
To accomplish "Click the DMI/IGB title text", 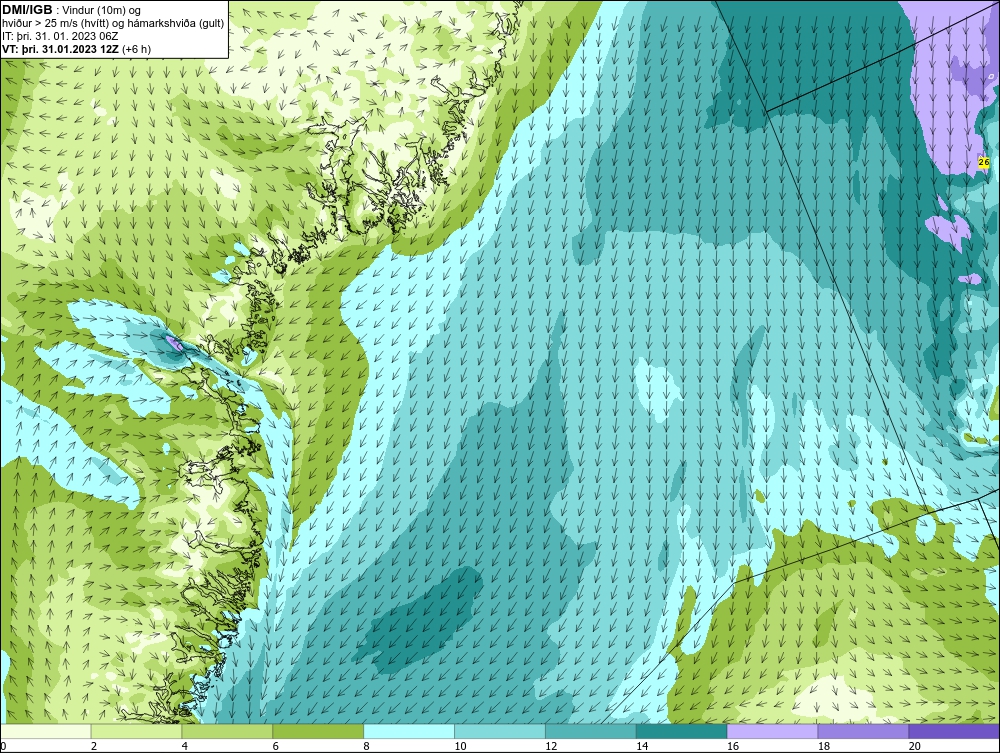I will pos(27,10).
